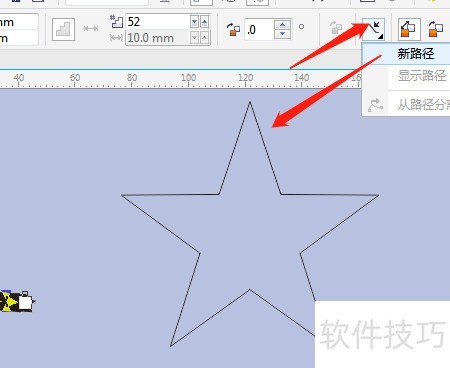Click the loop blend icon
450x368 pixels.
[x=336, y=28]
